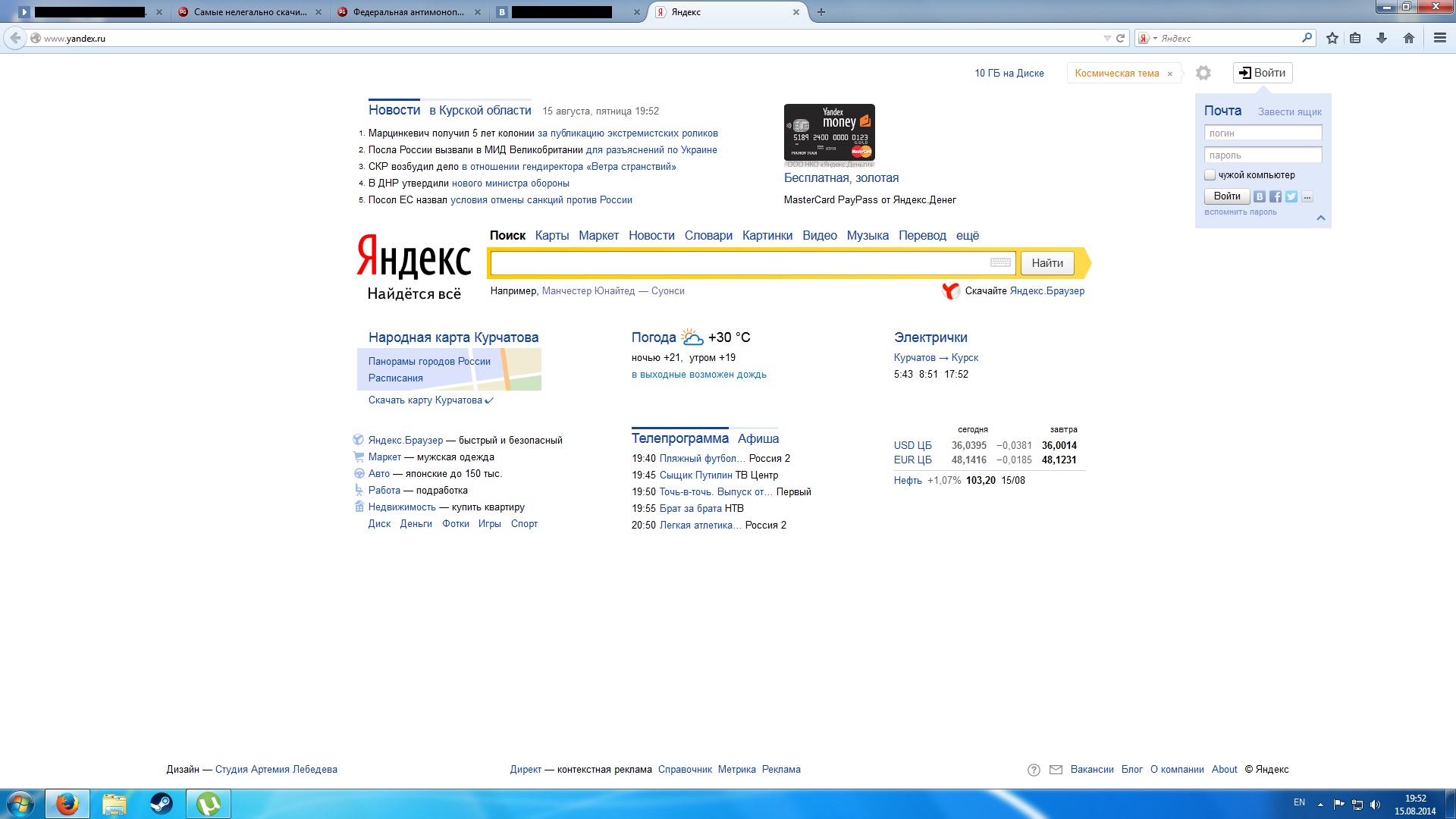Click the Kurchatov map thumbnail
Image resolution: width=1456 pixels, height=819 pixels.
click(449, 369)
